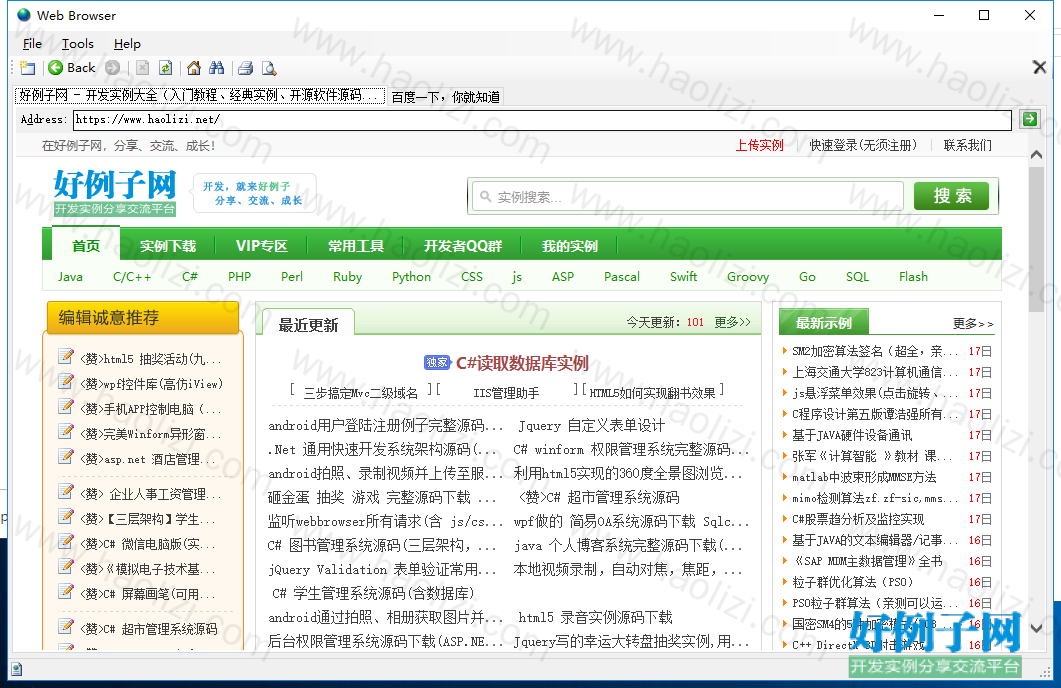Open the Python language category
1061x688 pixels.
coord(411,277)
